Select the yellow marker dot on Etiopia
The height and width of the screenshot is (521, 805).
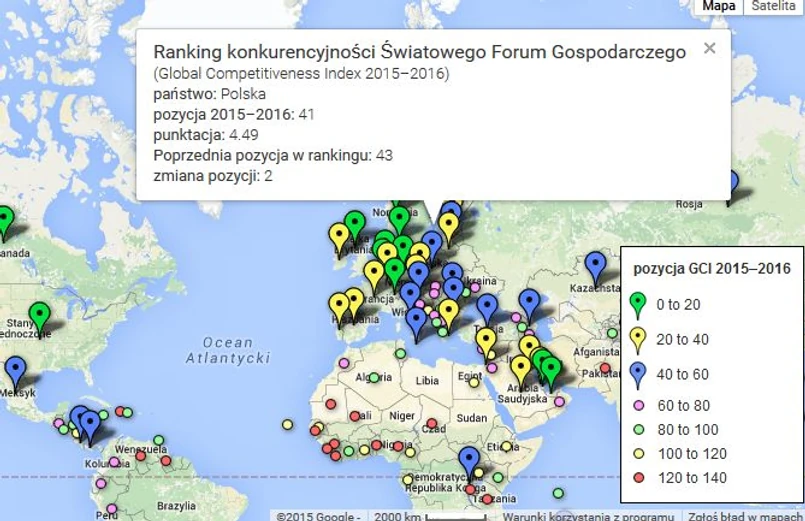tap(506, 446)
